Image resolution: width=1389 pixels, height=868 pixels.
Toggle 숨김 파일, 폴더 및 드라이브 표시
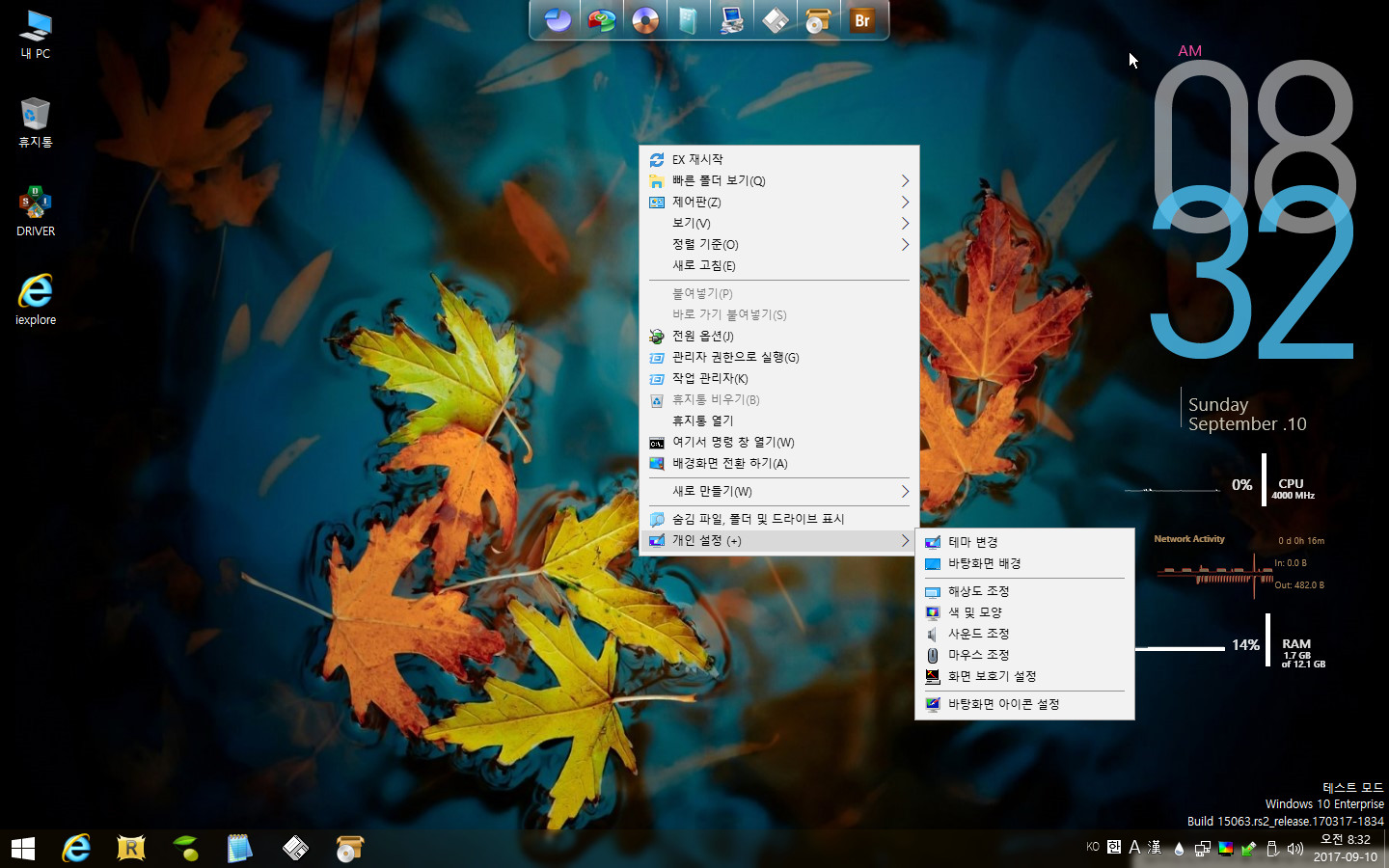(x=779, y=519)
